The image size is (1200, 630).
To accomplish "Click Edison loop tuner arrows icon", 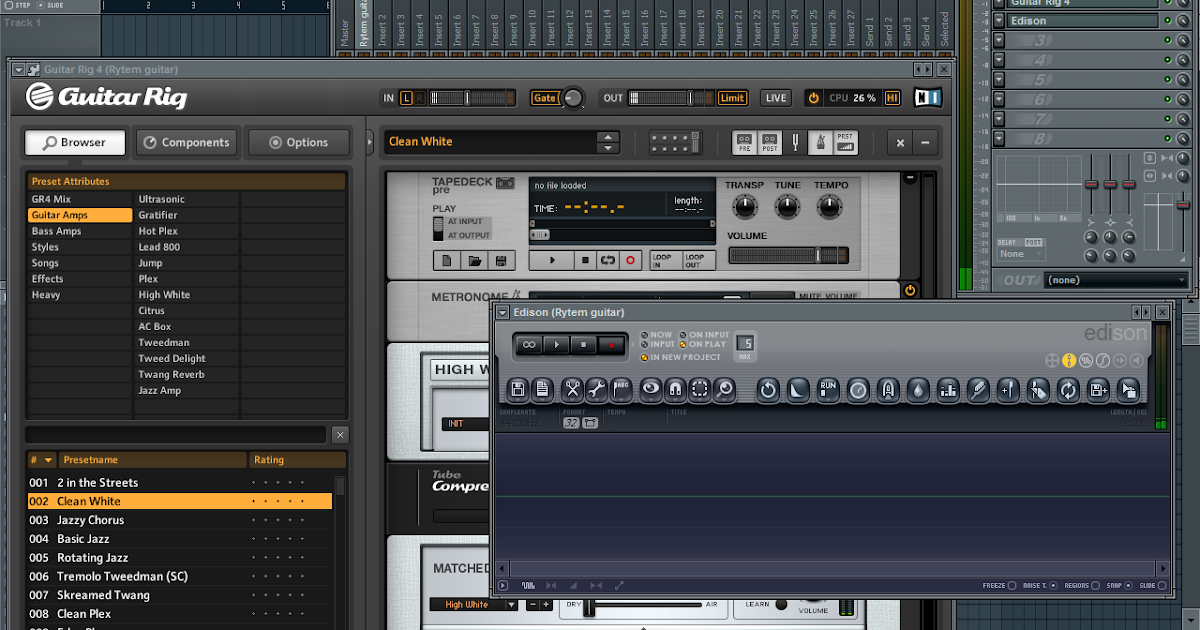I will (1068, 389).
